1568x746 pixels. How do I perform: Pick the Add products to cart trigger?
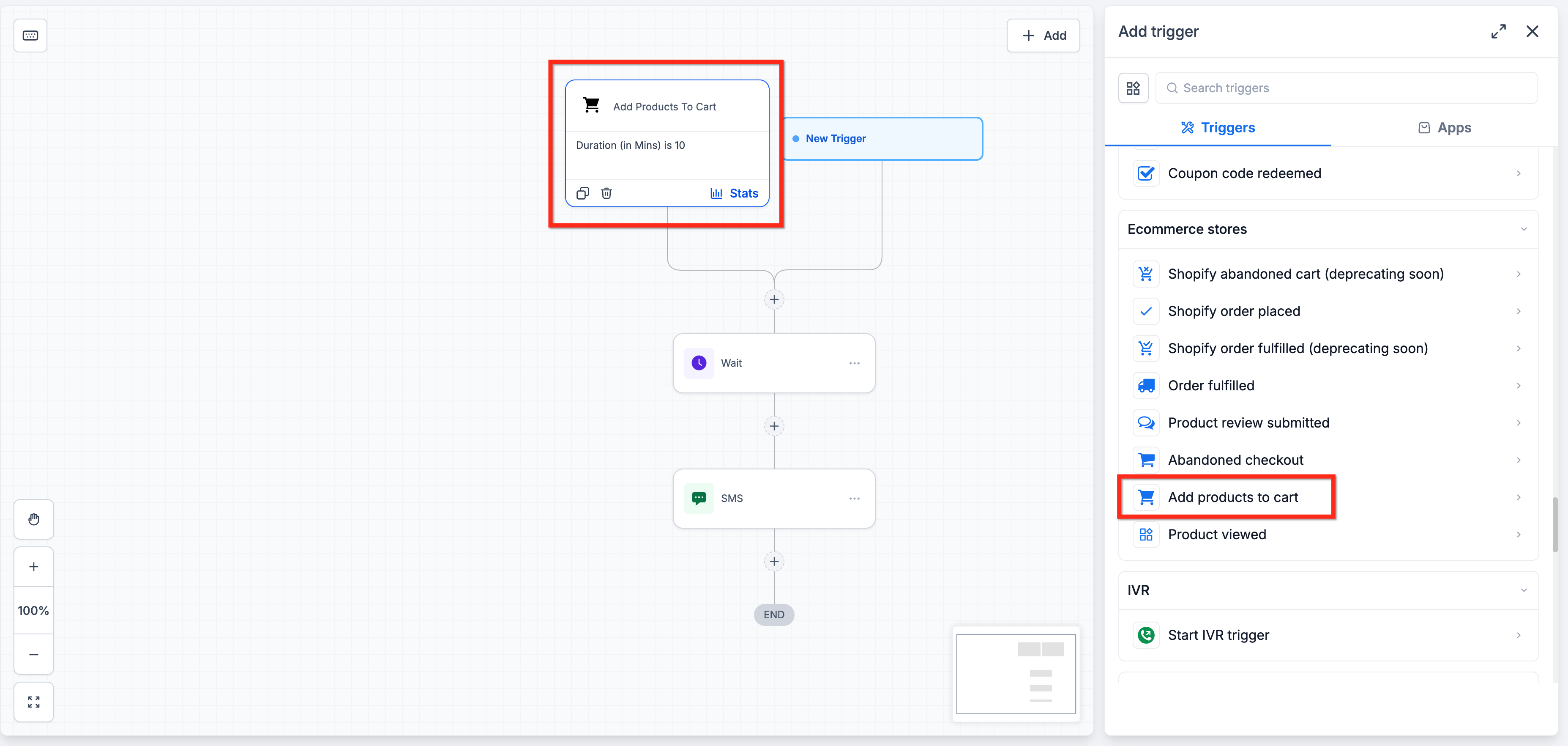(x=1328, y=497)
